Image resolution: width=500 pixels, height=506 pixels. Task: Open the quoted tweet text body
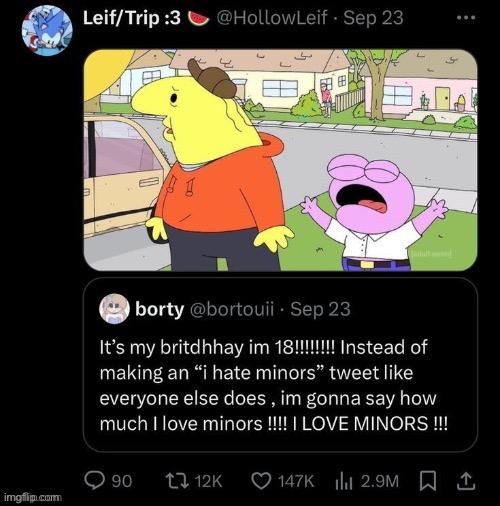pos(273,385)
